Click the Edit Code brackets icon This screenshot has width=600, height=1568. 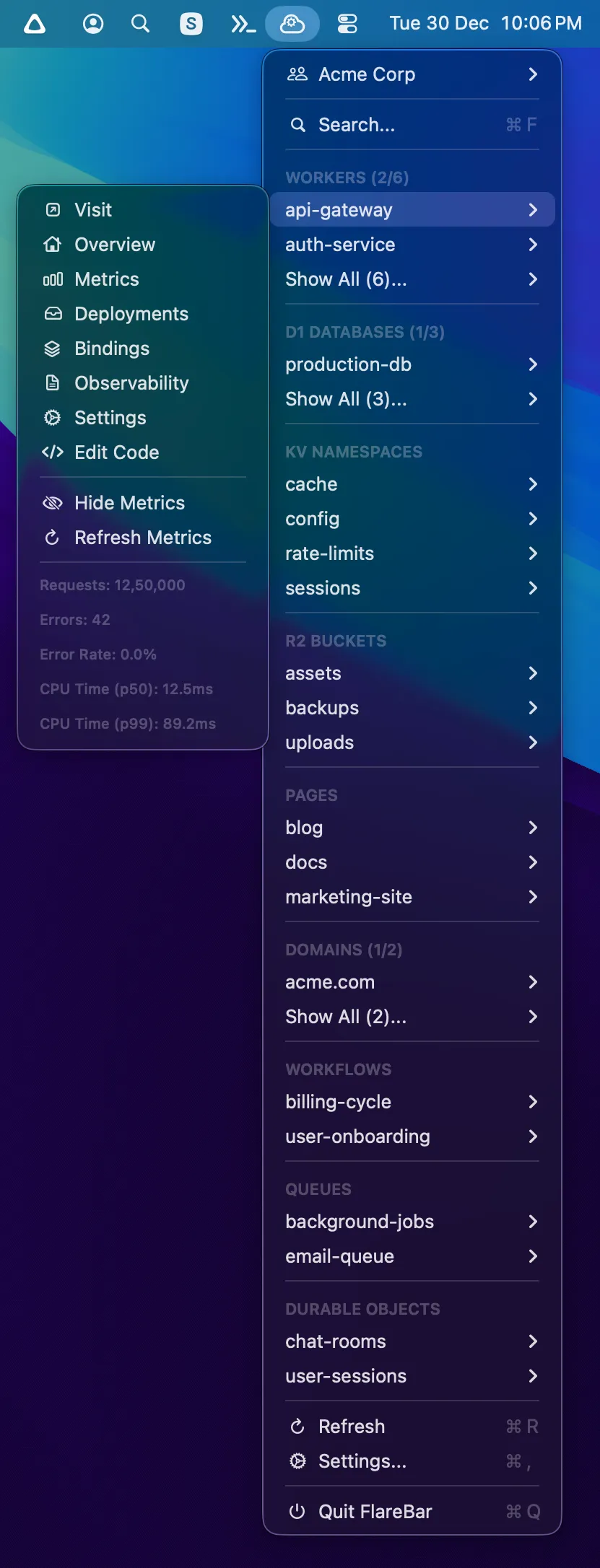tap(53, 452)
